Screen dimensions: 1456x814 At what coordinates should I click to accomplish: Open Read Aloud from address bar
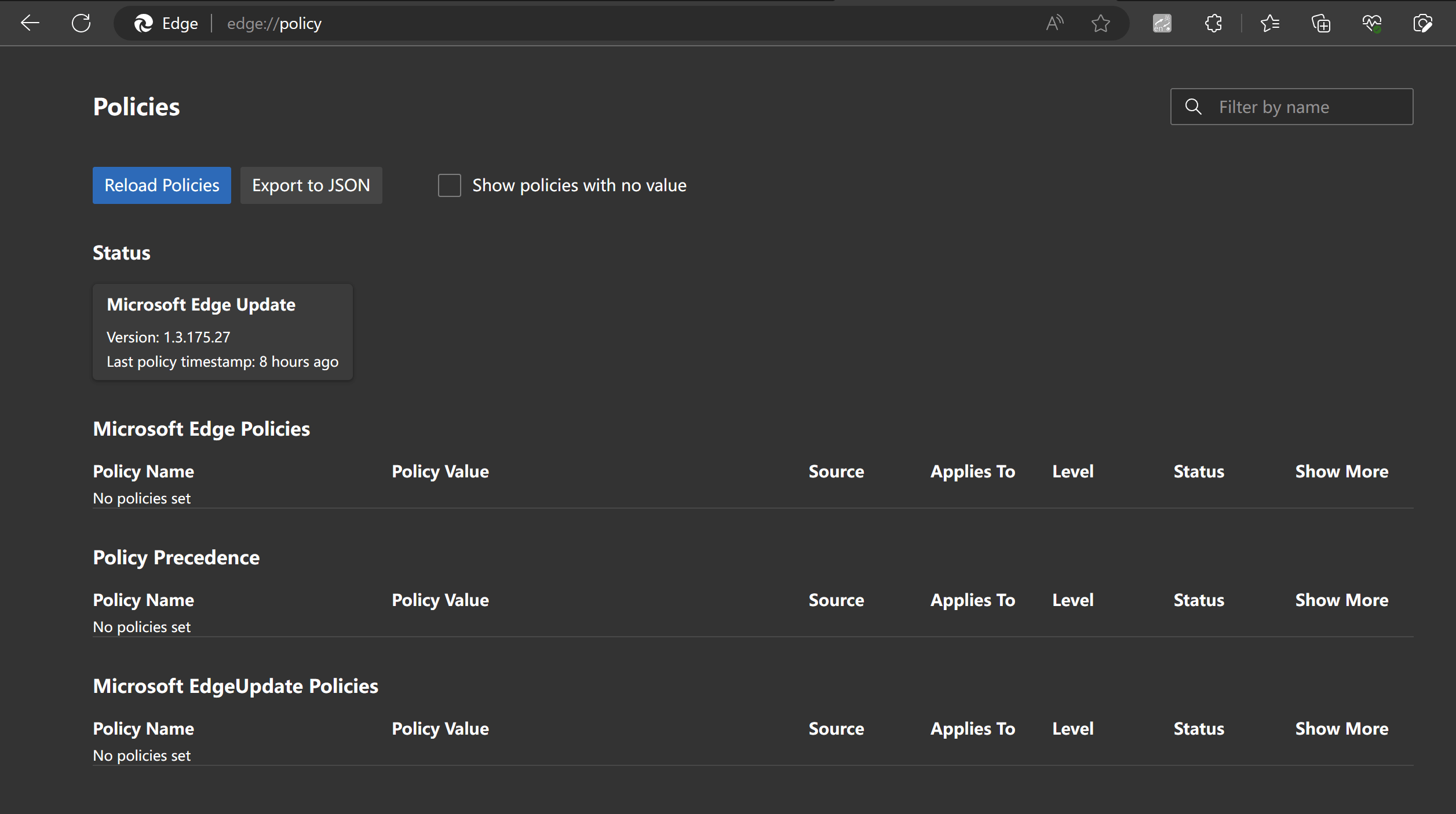(x=1054, y=23)
